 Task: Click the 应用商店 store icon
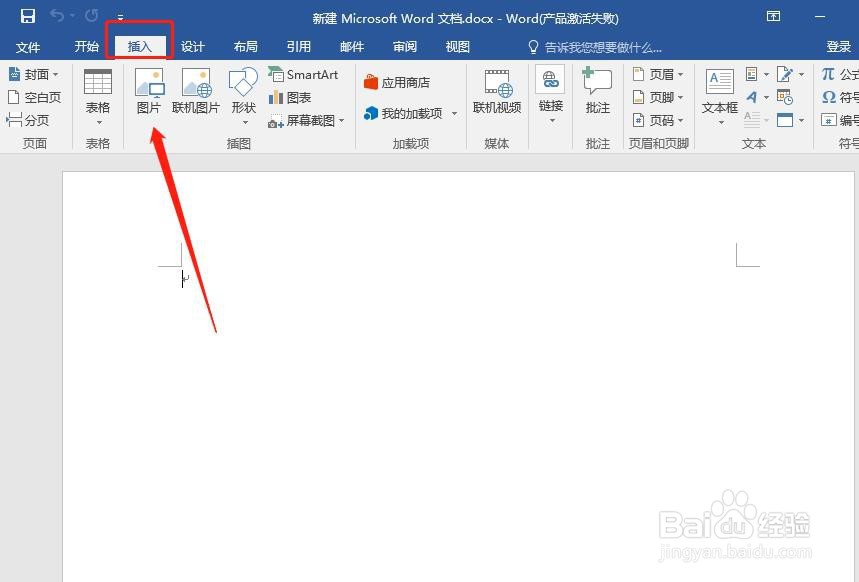[x=398, y=82]
